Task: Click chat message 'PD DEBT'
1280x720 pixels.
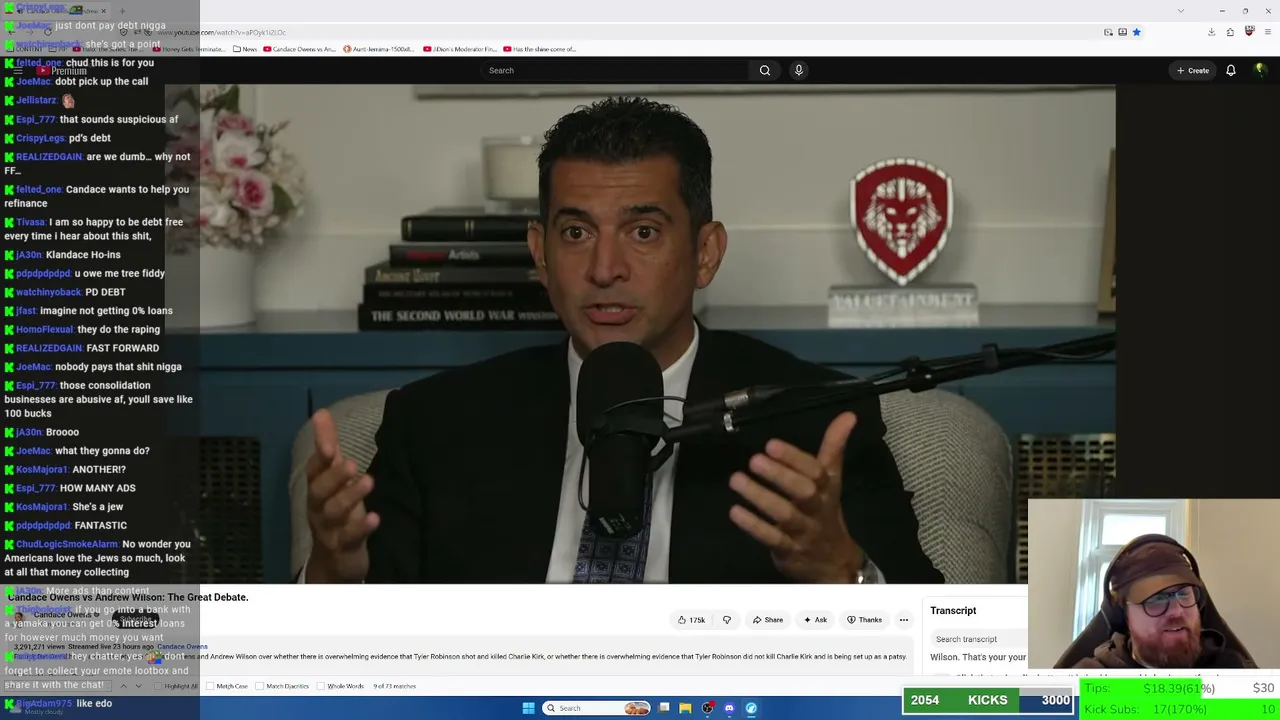Action: point(105,292)
